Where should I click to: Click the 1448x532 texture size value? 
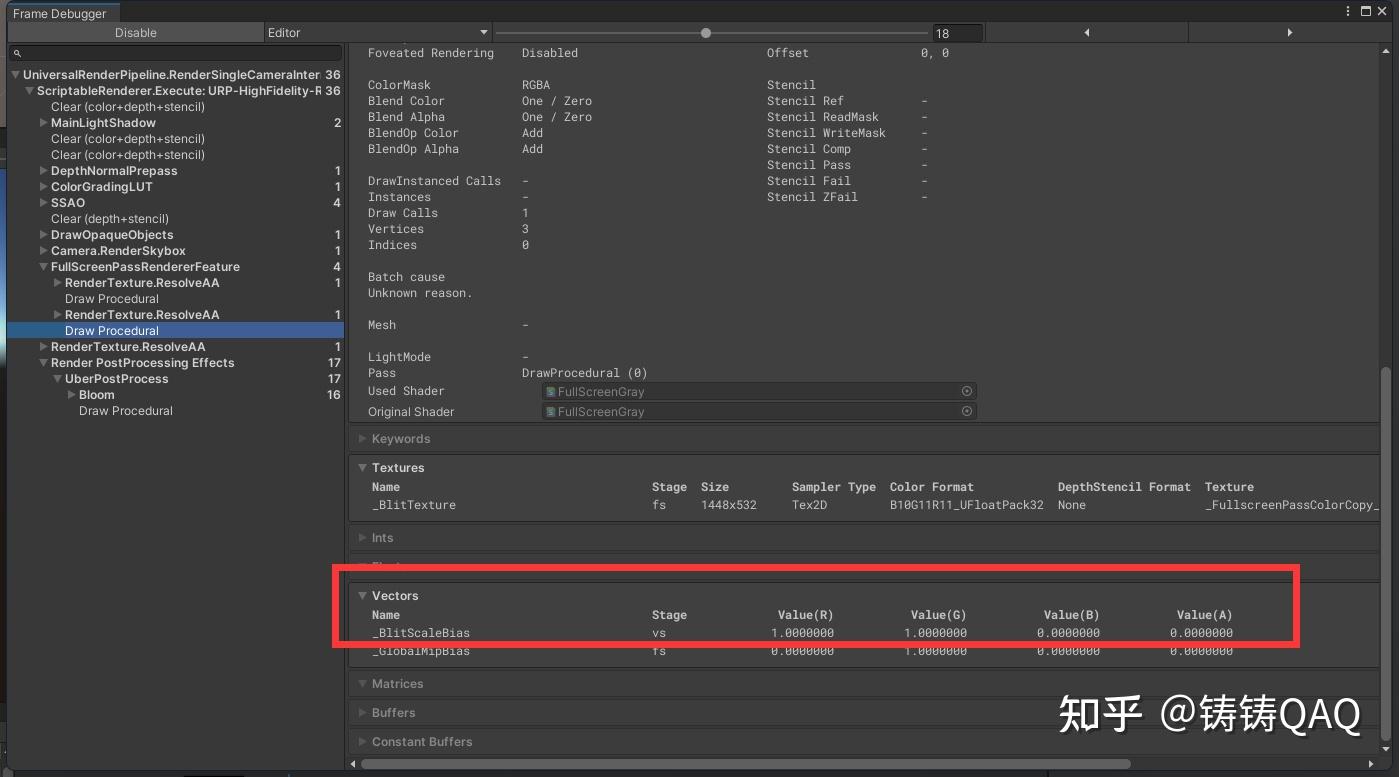pos(729,505)
